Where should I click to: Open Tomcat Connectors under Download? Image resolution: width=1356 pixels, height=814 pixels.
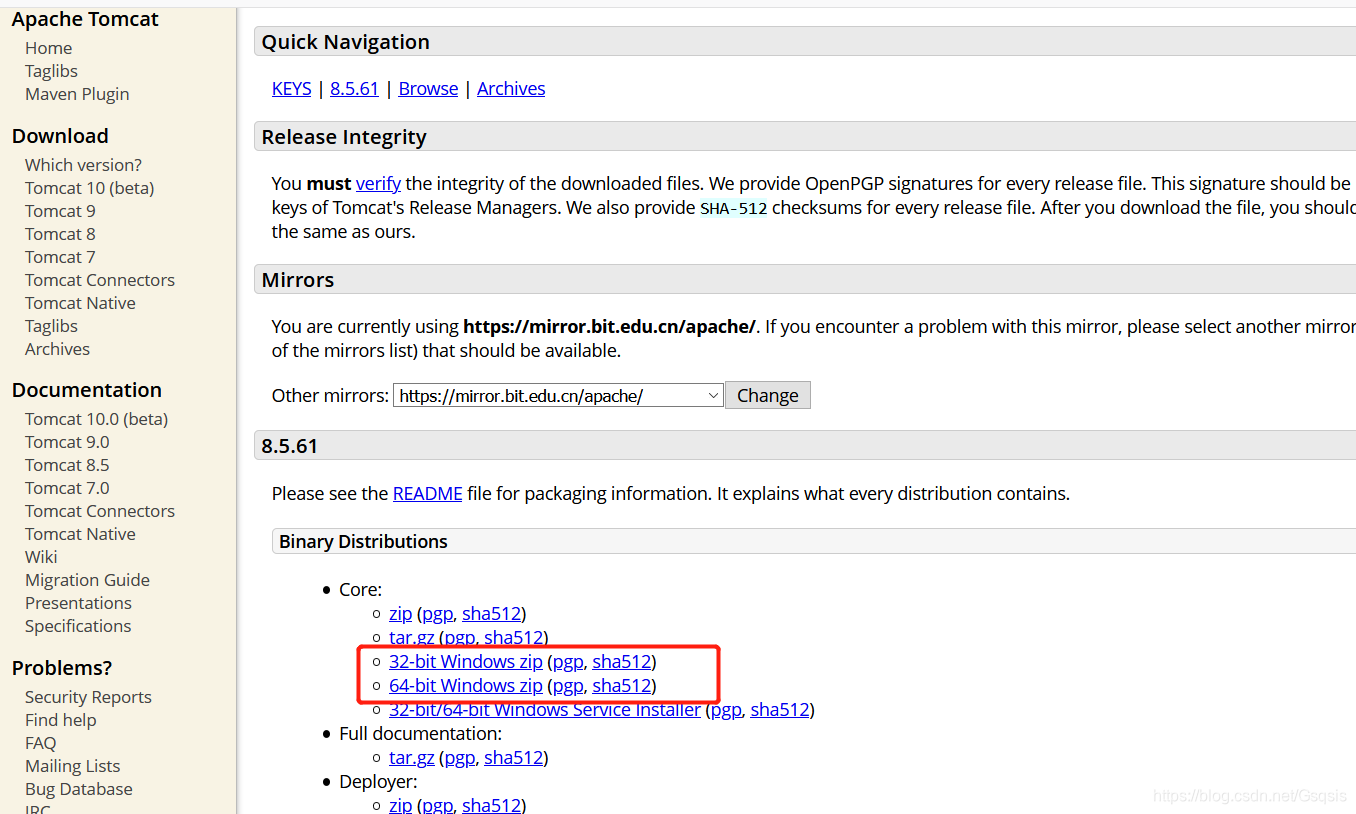[100, 280]
